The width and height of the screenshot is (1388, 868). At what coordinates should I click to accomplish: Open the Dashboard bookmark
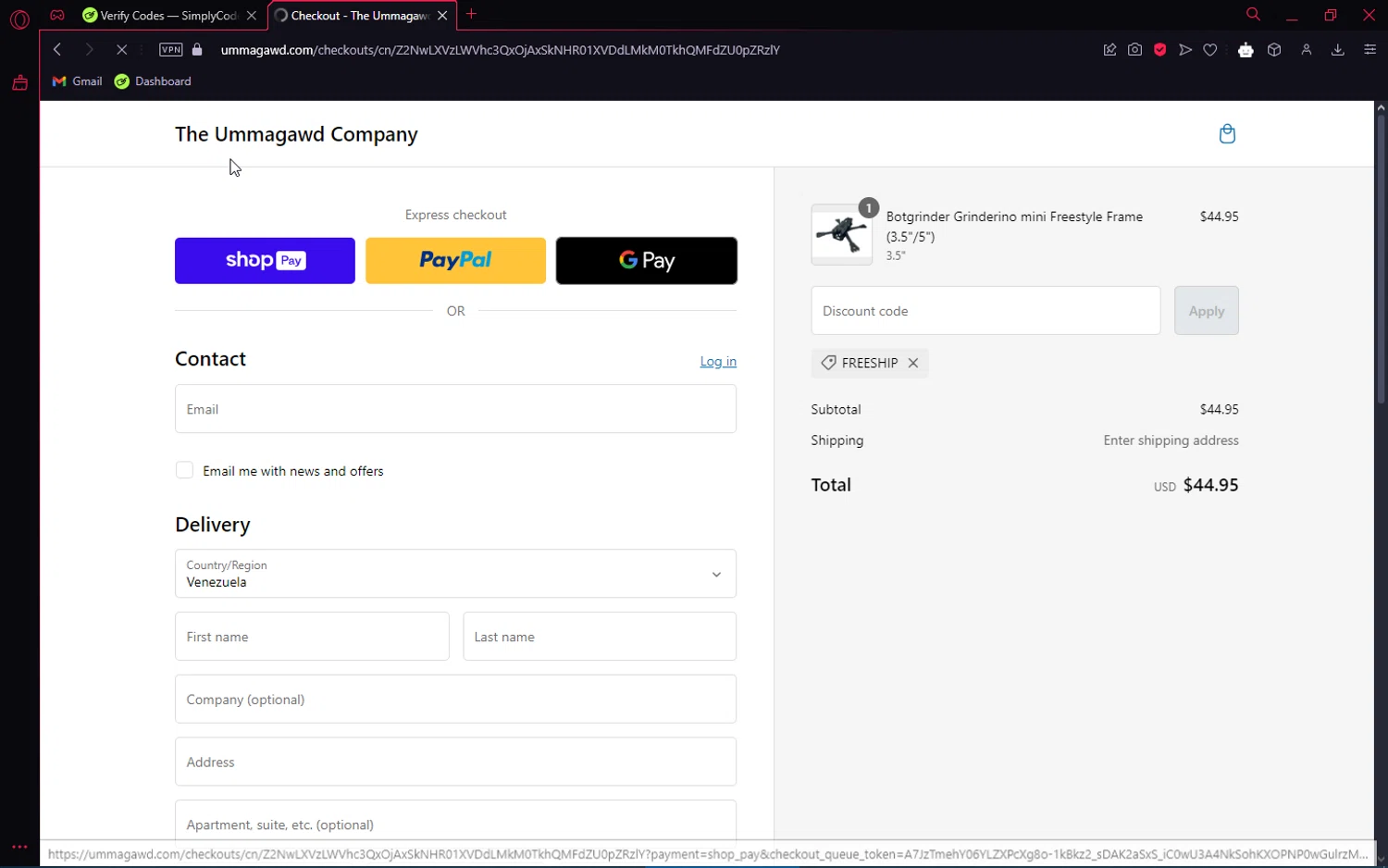click(x=153, y=81)
